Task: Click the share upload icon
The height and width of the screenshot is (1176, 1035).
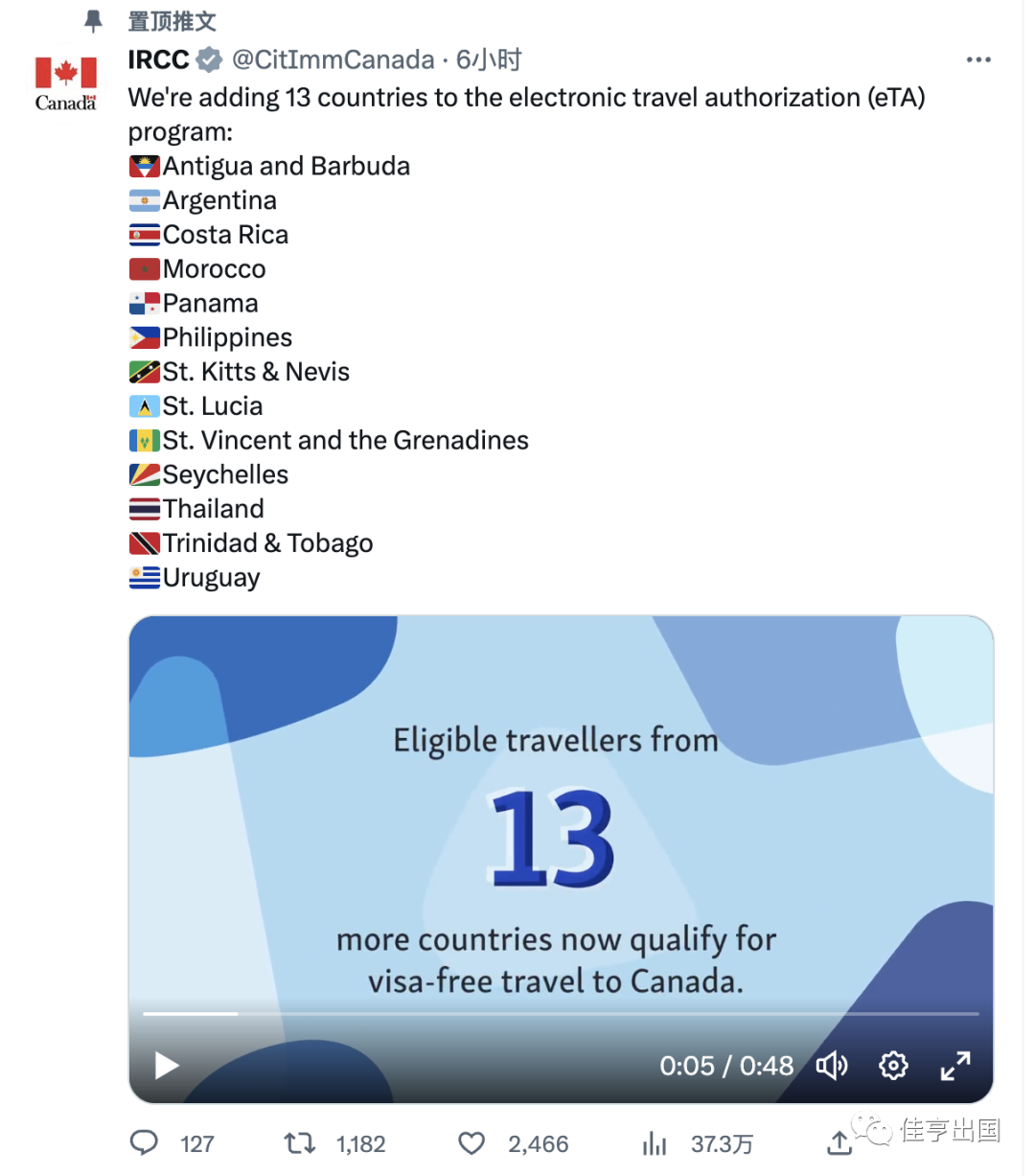Action: (x=839, y=1142)
